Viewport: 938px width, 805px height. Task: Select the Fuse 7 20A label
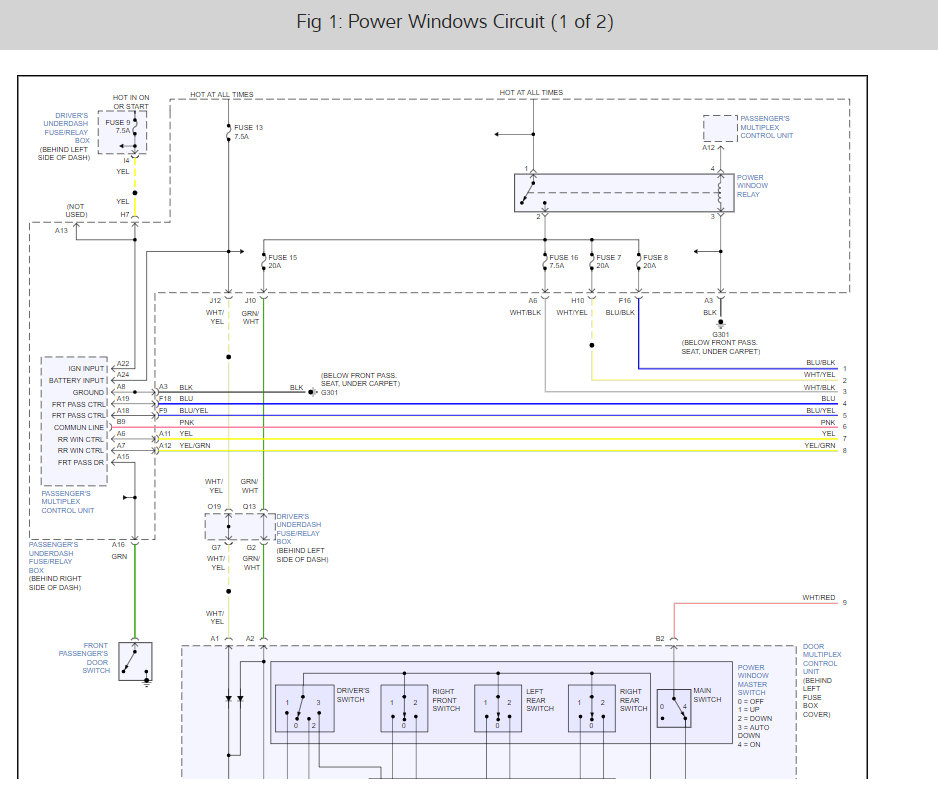[608, 262]
